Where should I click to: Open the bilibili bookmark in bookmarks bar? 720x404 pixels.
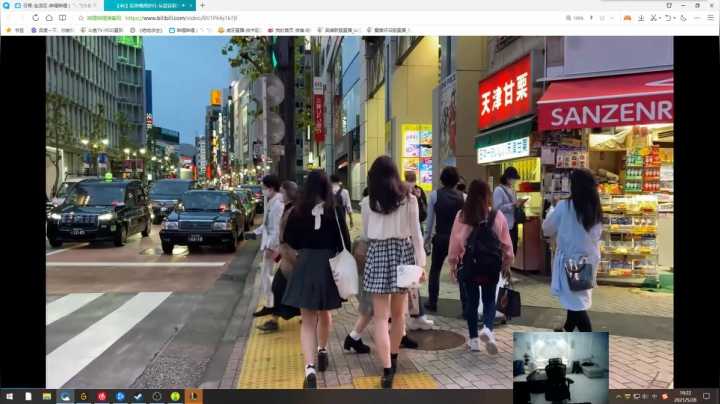point(190,30)
